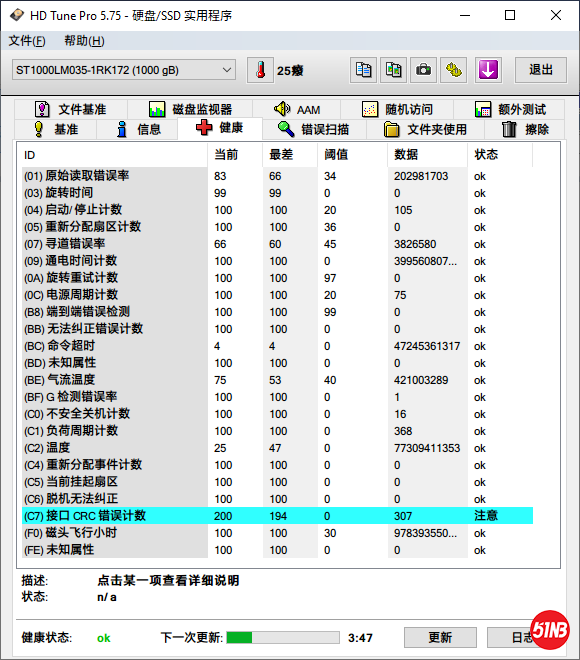This screenshot has height=660, width=580.
Task: Click the copy text to clipboard icon
Action: click(363, 70)
